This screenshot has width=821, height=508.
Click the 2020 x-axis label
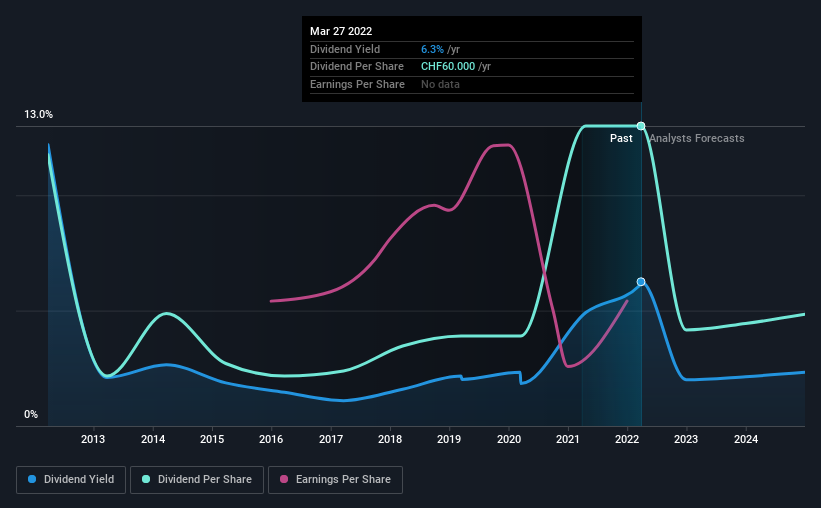click(x=509, y=439)
